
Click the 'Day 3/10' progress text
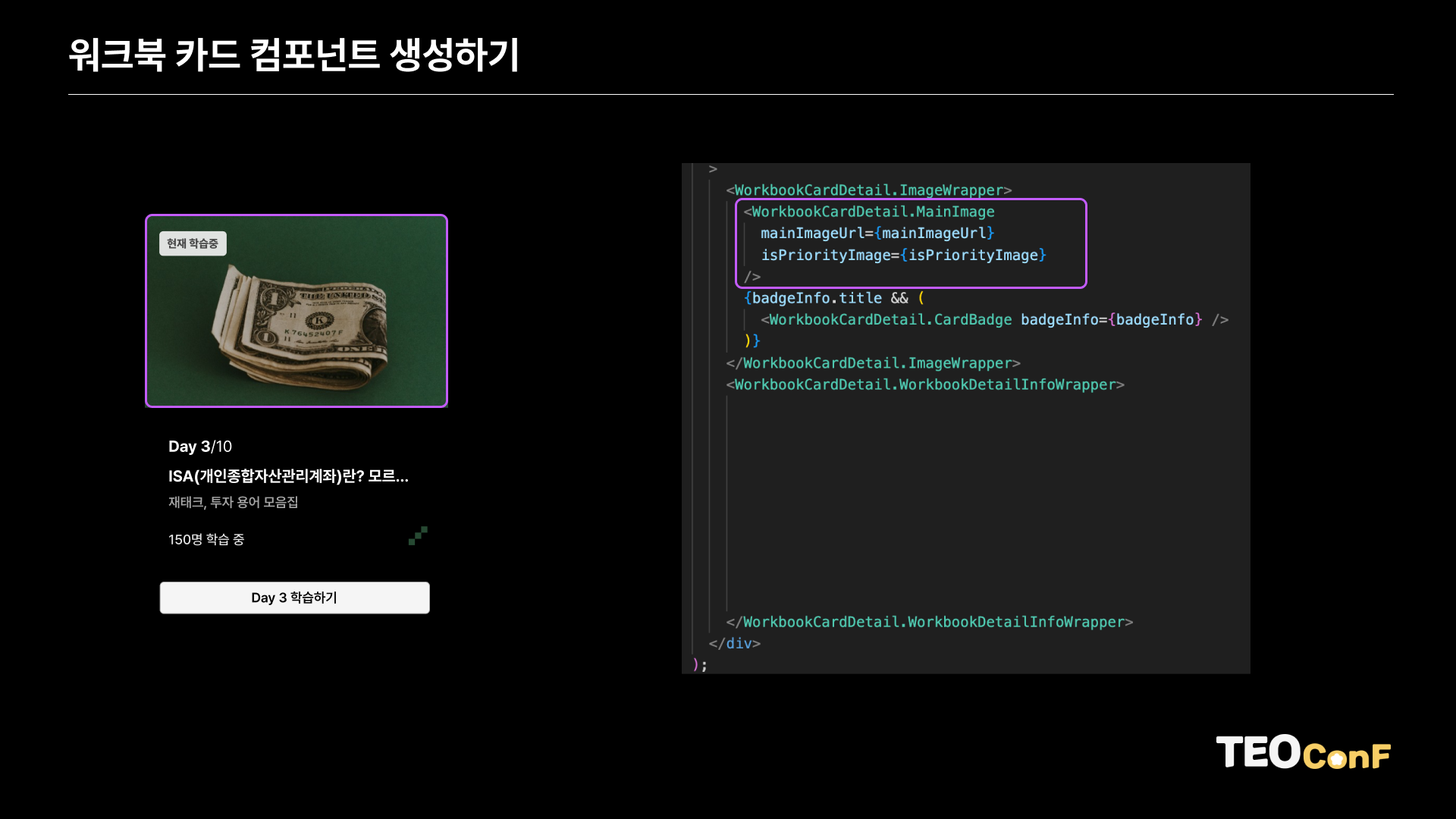200,447
